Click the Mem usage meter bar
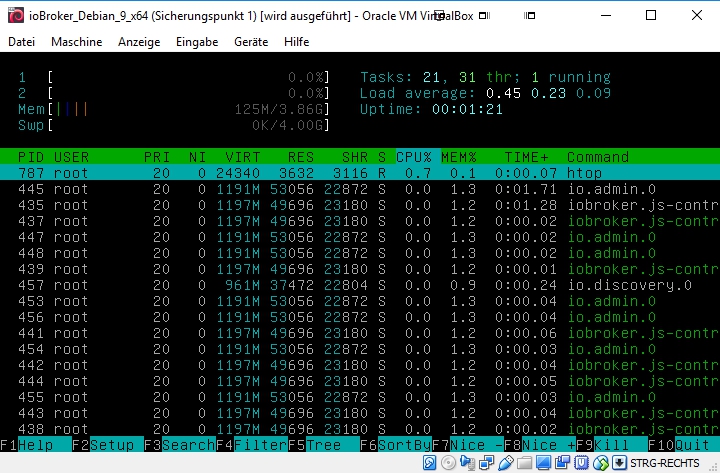Image resolution: width=720 pixels, height=473 pixels. 174,109
